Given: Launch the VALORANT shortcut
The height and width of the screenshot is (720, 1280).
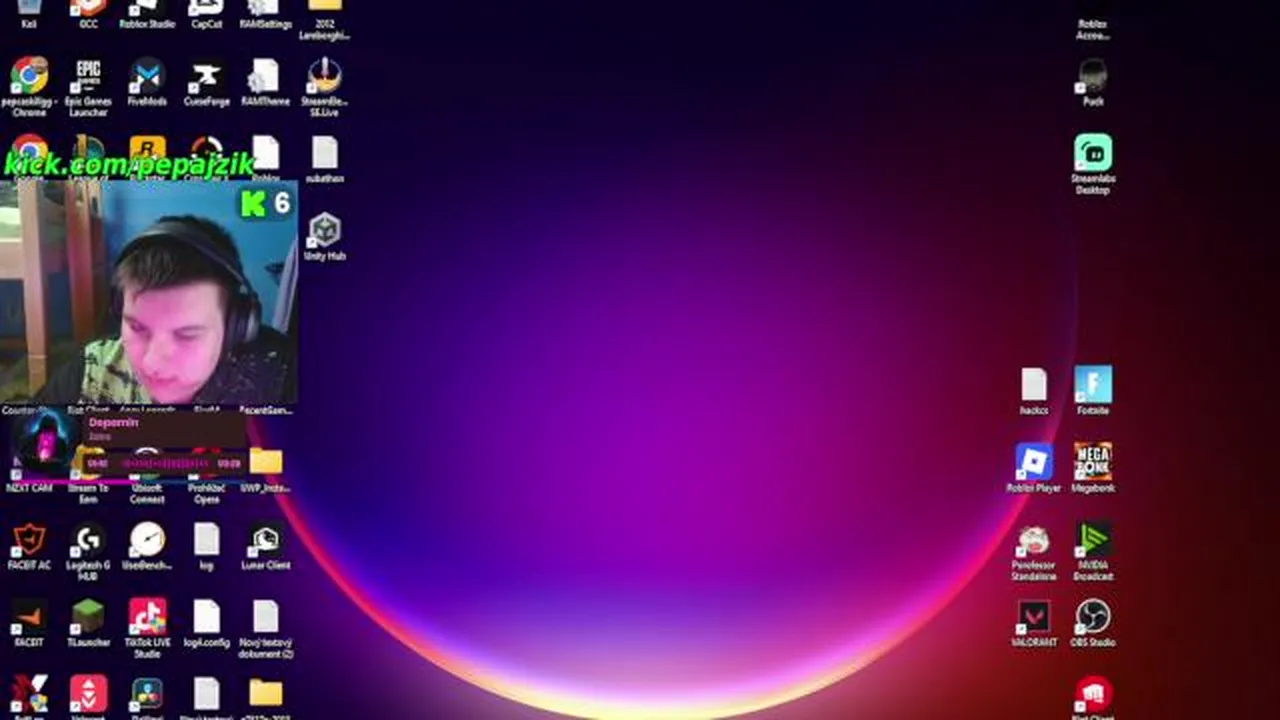Looking at the screenshot, I should tap(1034, 618).
